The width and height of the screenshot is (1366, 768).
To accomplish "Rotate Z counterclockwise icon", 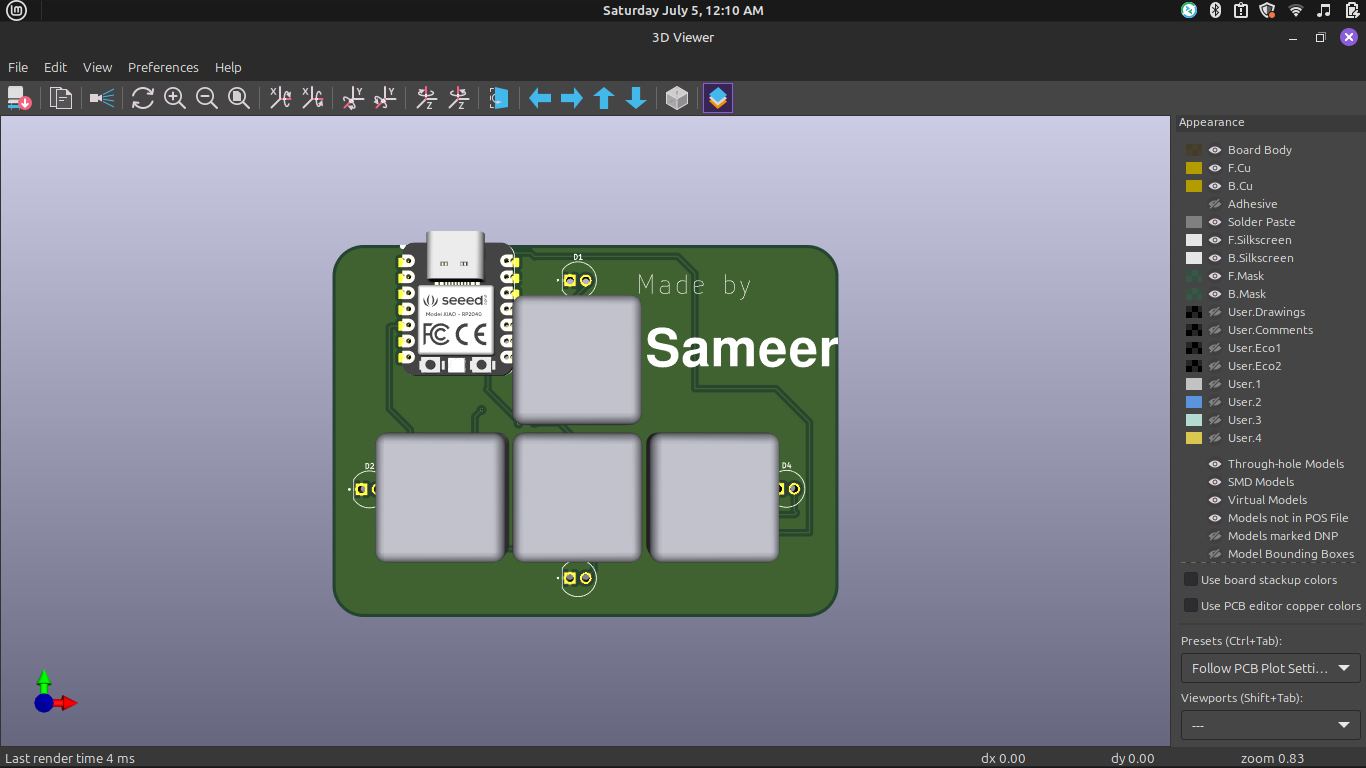I will coord(458,98).
